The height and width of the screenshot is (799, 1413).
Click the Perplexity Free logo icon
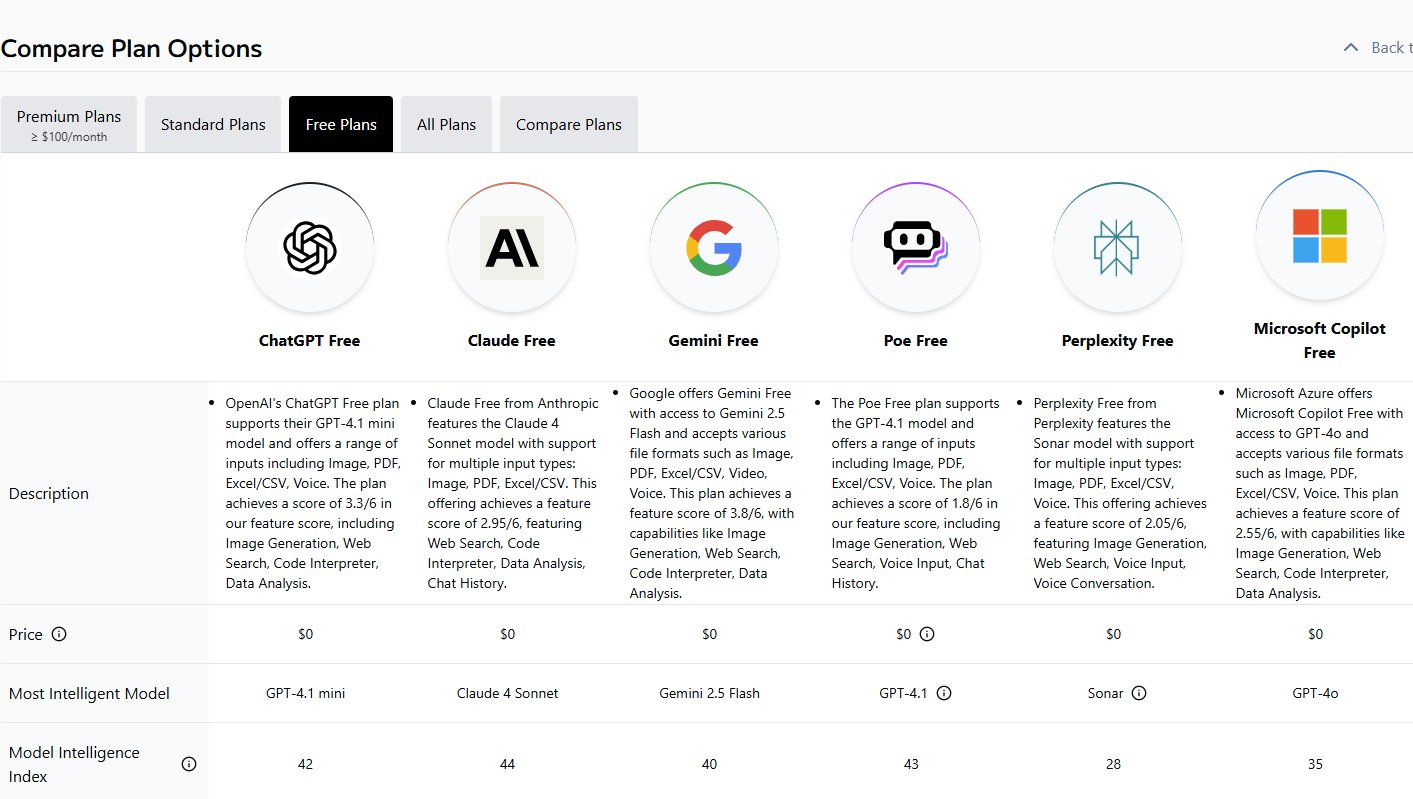tap(1117, 247)
